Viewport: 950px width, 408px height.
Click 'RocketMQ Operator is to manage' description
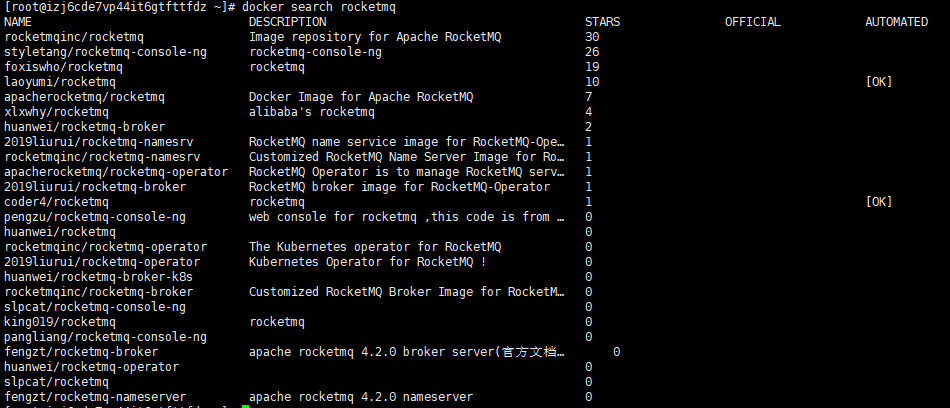407,172
